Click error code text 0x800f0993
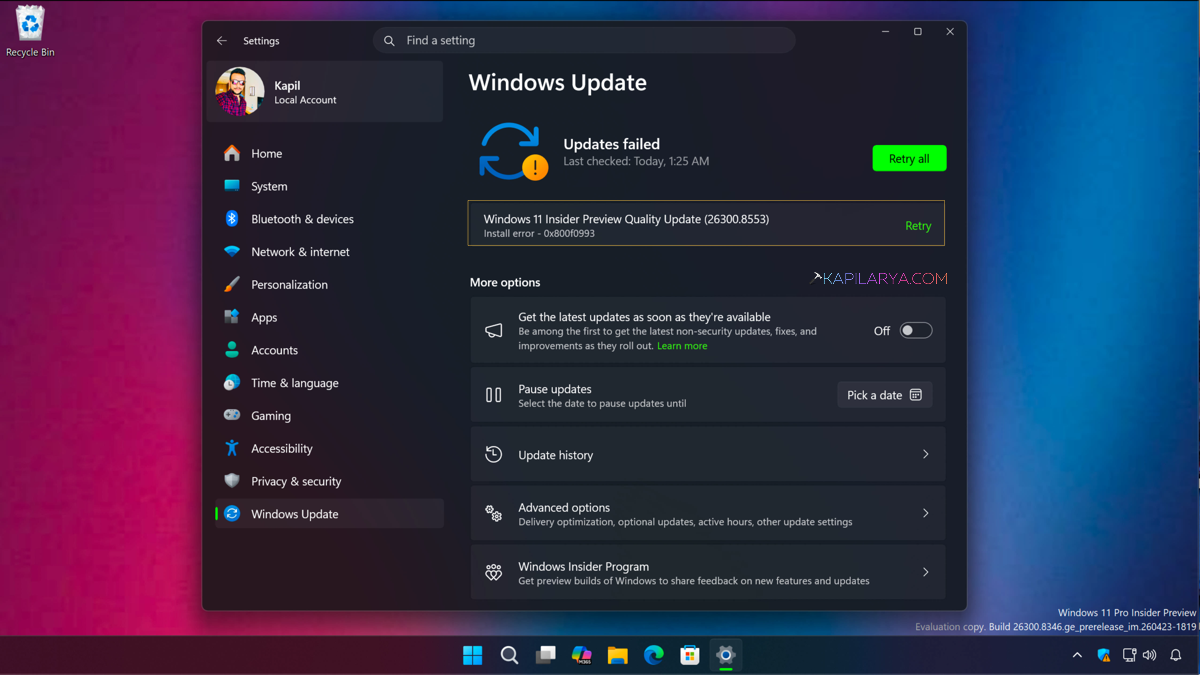 click(x=569, y=233)
